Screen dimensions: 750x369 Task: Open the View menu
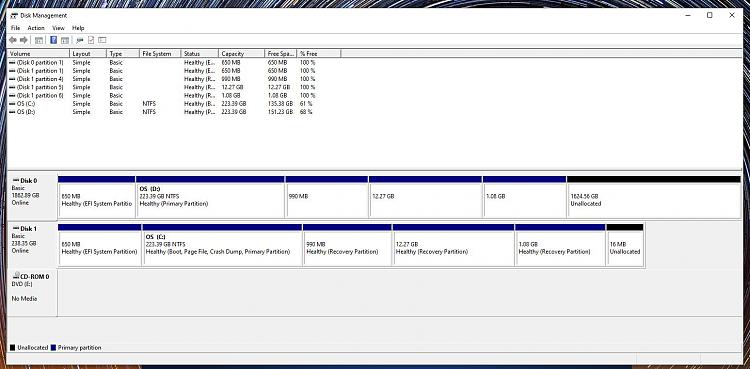(x=58, y=28)
